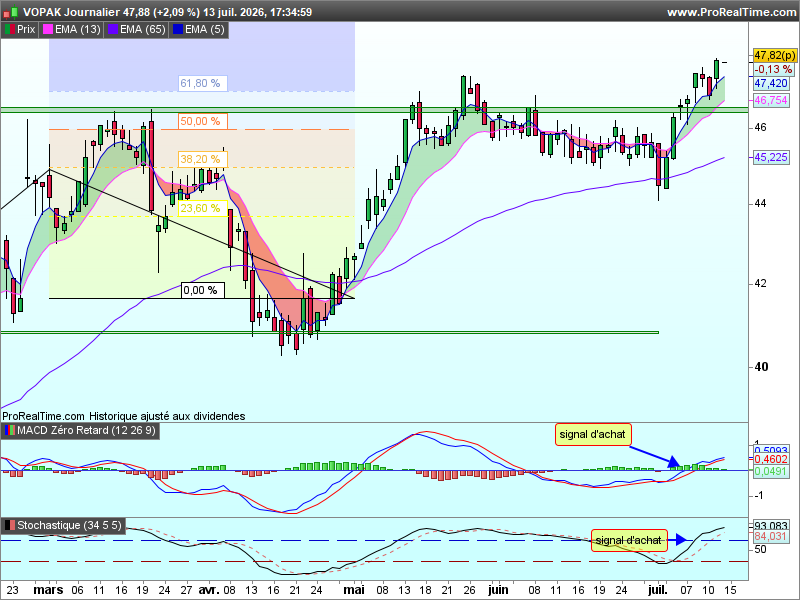Click the 38,20 % Fibonacci level label
800x600 pixels.
point(203,160)
